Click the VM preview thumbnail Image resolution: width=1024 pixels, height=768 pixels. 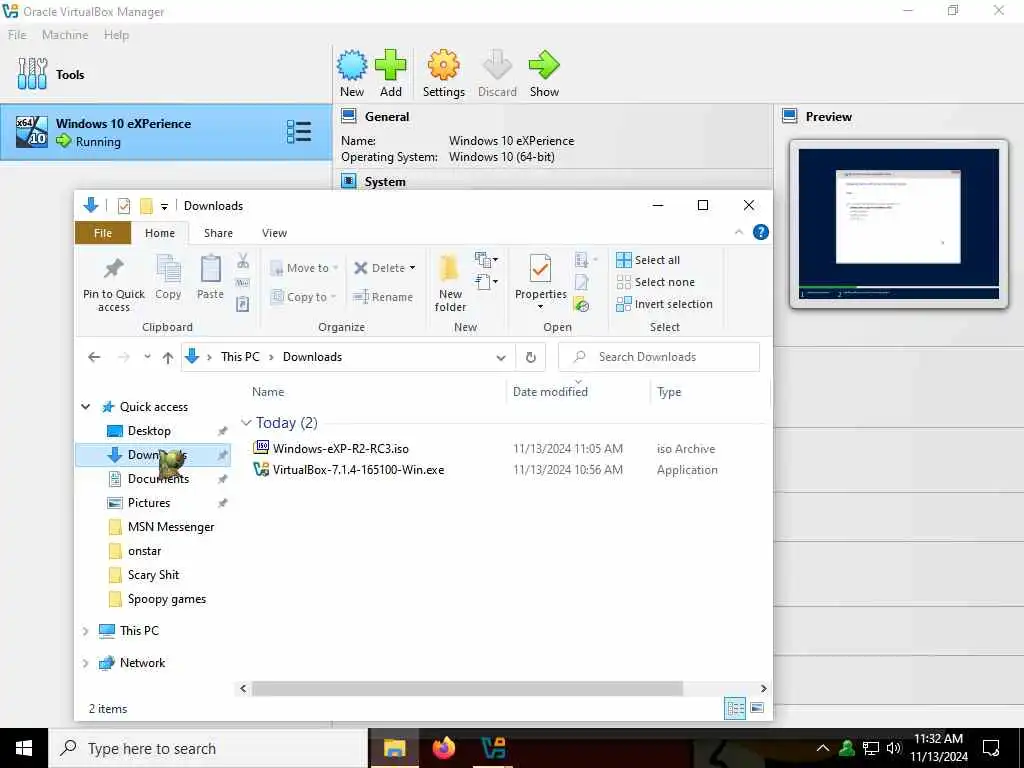(899, 224)
